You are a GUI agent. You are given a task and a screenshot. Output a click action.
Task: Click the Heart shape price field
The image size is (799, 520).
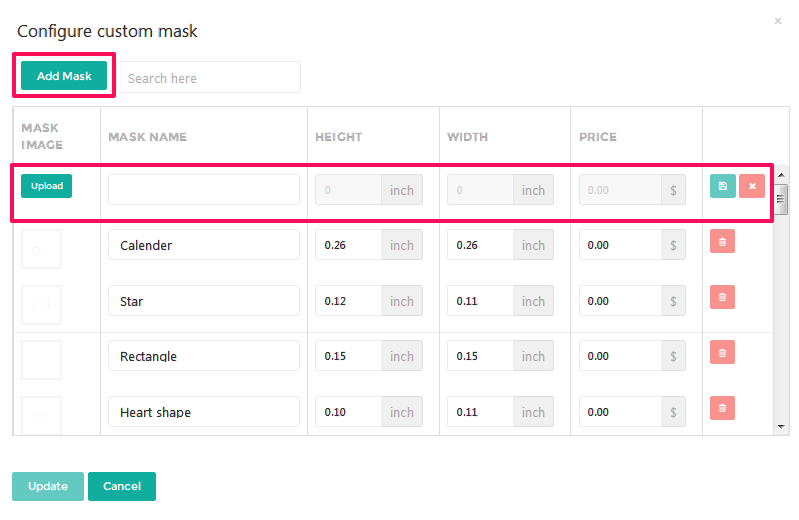(620, 412)
